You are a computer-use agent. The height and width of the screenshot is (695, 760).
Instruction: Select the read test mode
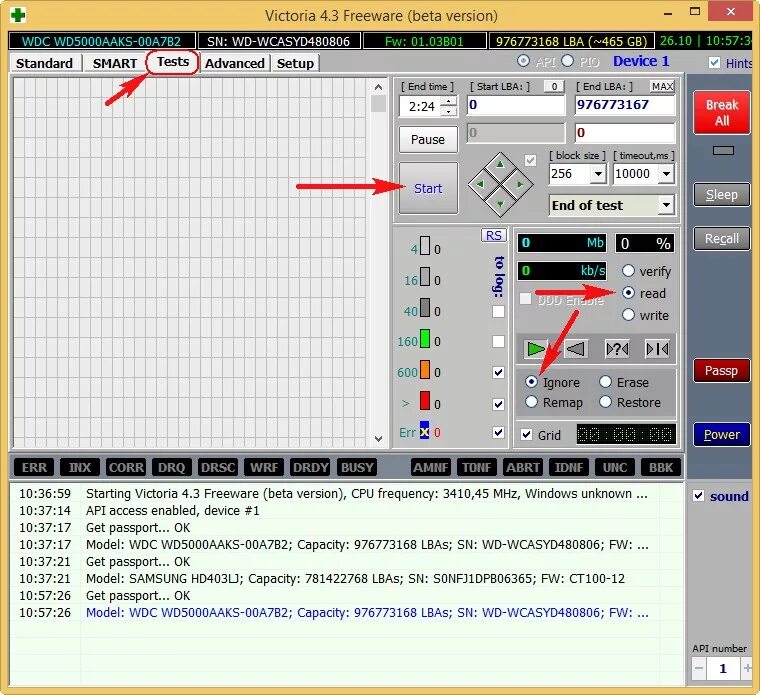pos(628,293)
